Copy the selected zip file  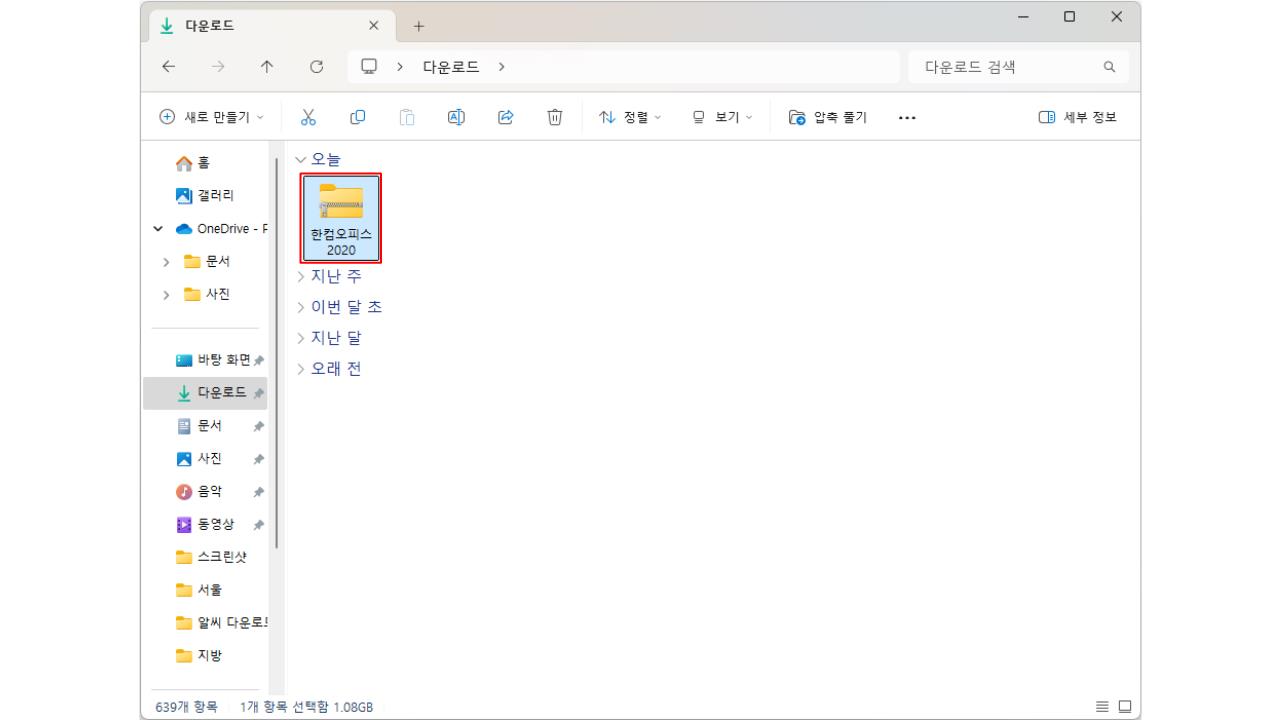tap(357, 116)
